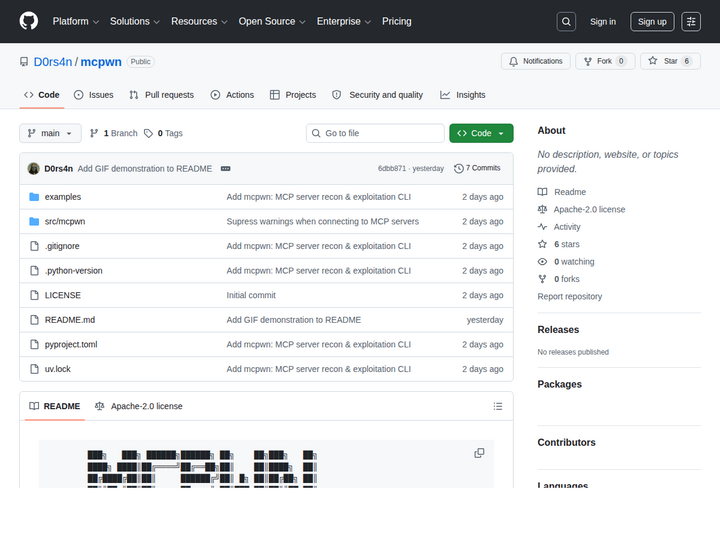The image size is (720, 540).
Task: Click the GitHub logo icon
Action: tap(28, 21)
